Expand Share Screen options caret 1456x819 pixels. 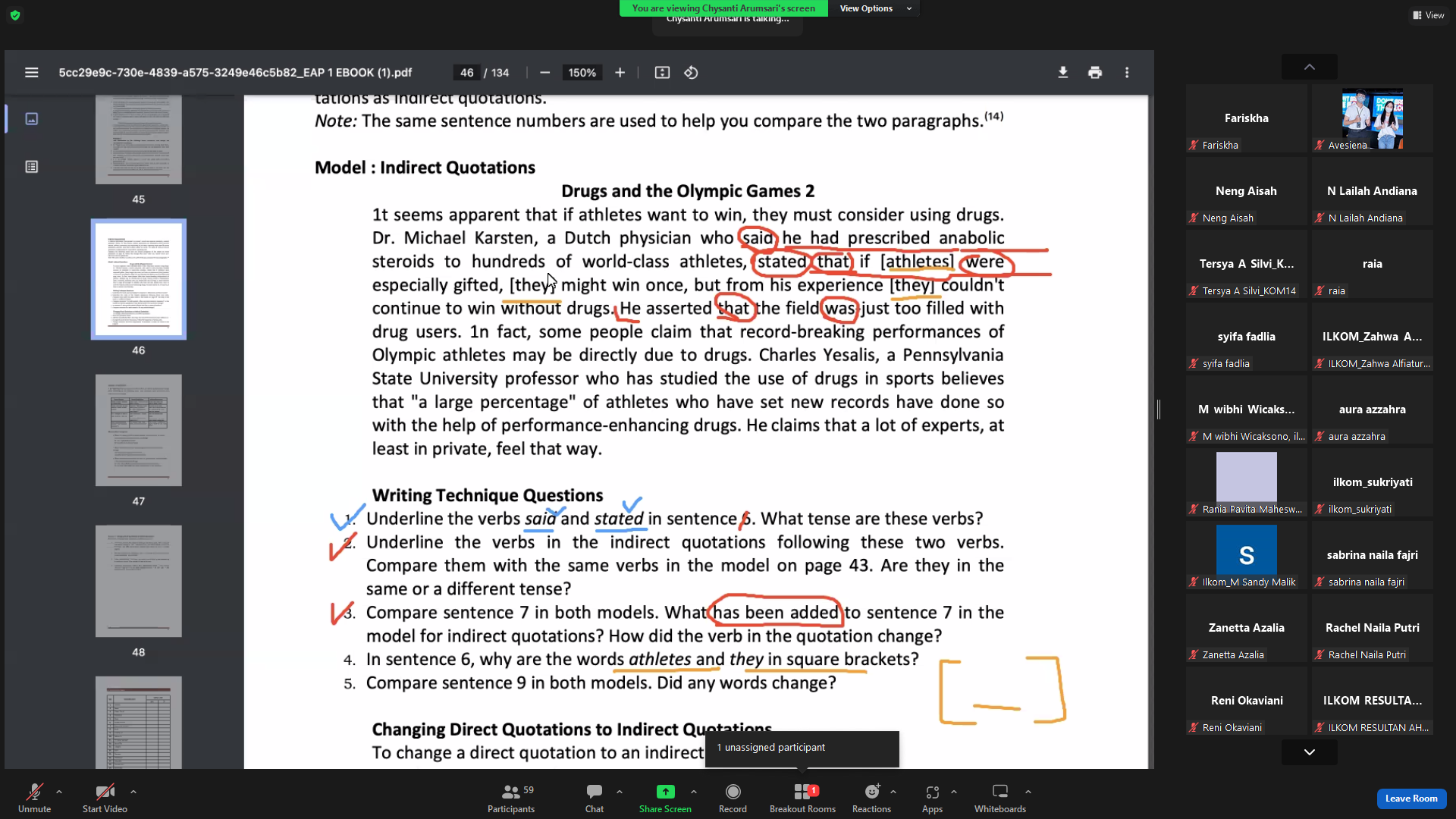point(694,792)
